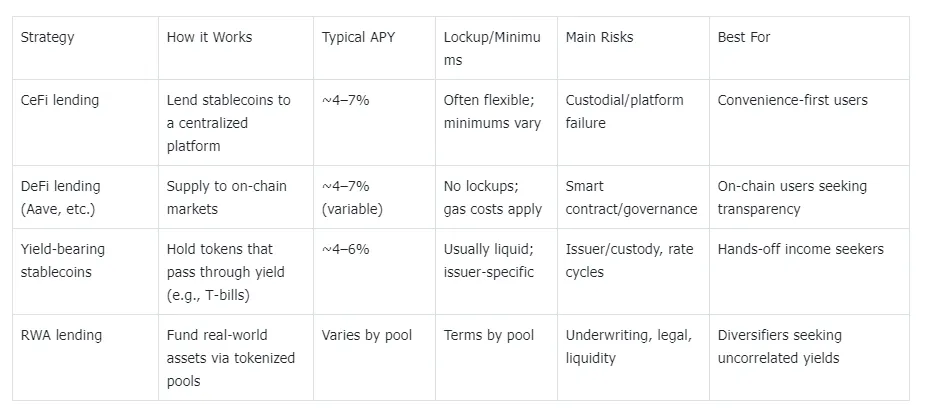Screen dimensions: 938x419
Task: Select the "Supply to on-chain markets" cell
Action: 226,197
